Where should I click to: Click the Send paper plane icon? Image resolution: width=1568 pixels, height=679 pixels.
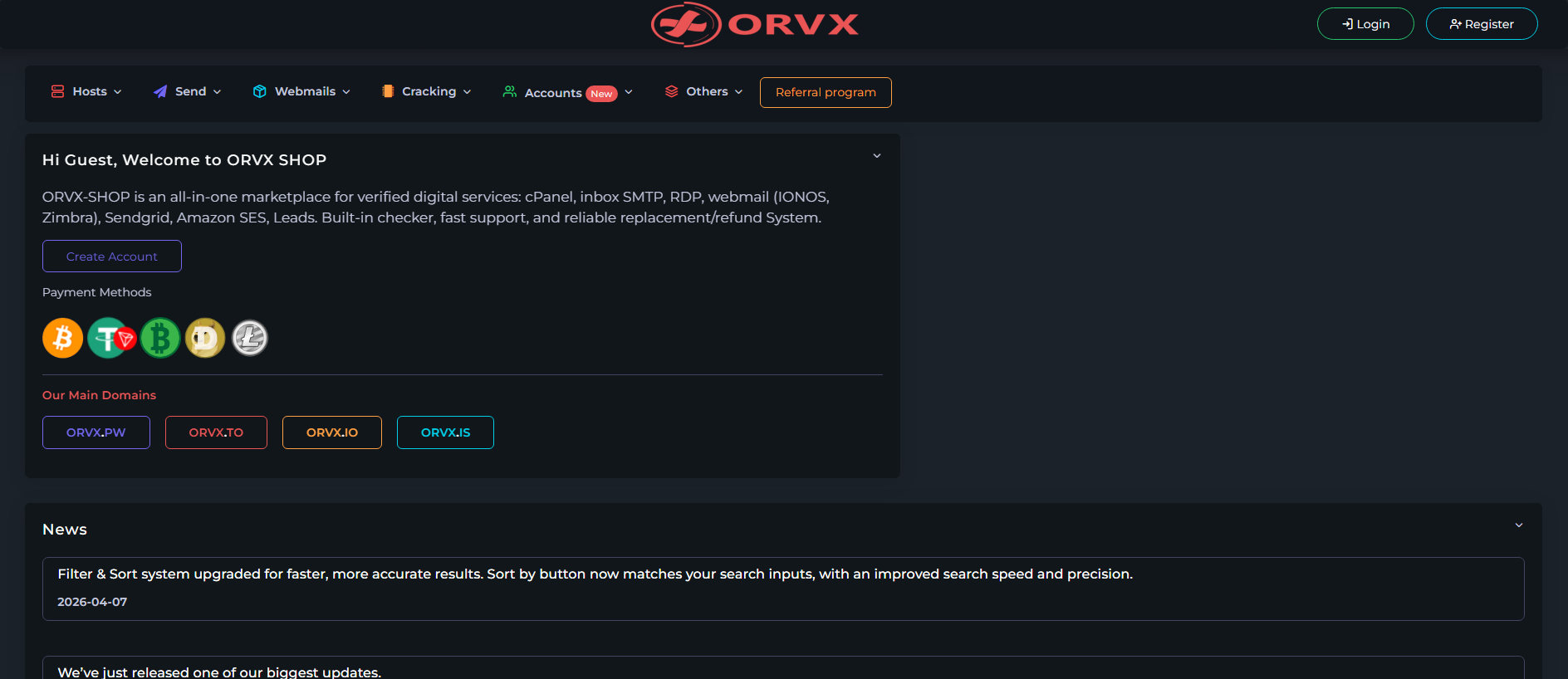pos(160,91)
